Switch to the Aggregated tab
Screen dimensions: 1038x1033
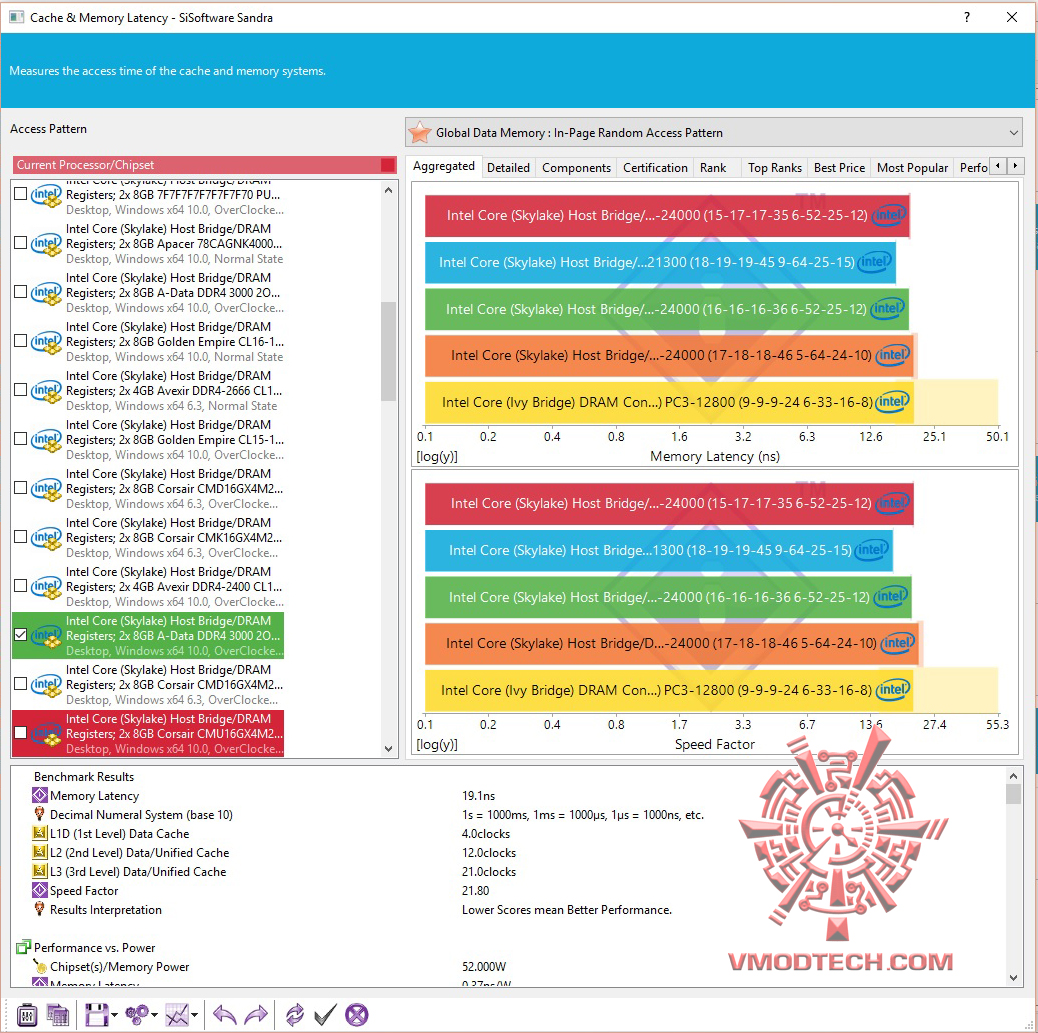click(444, 167)
